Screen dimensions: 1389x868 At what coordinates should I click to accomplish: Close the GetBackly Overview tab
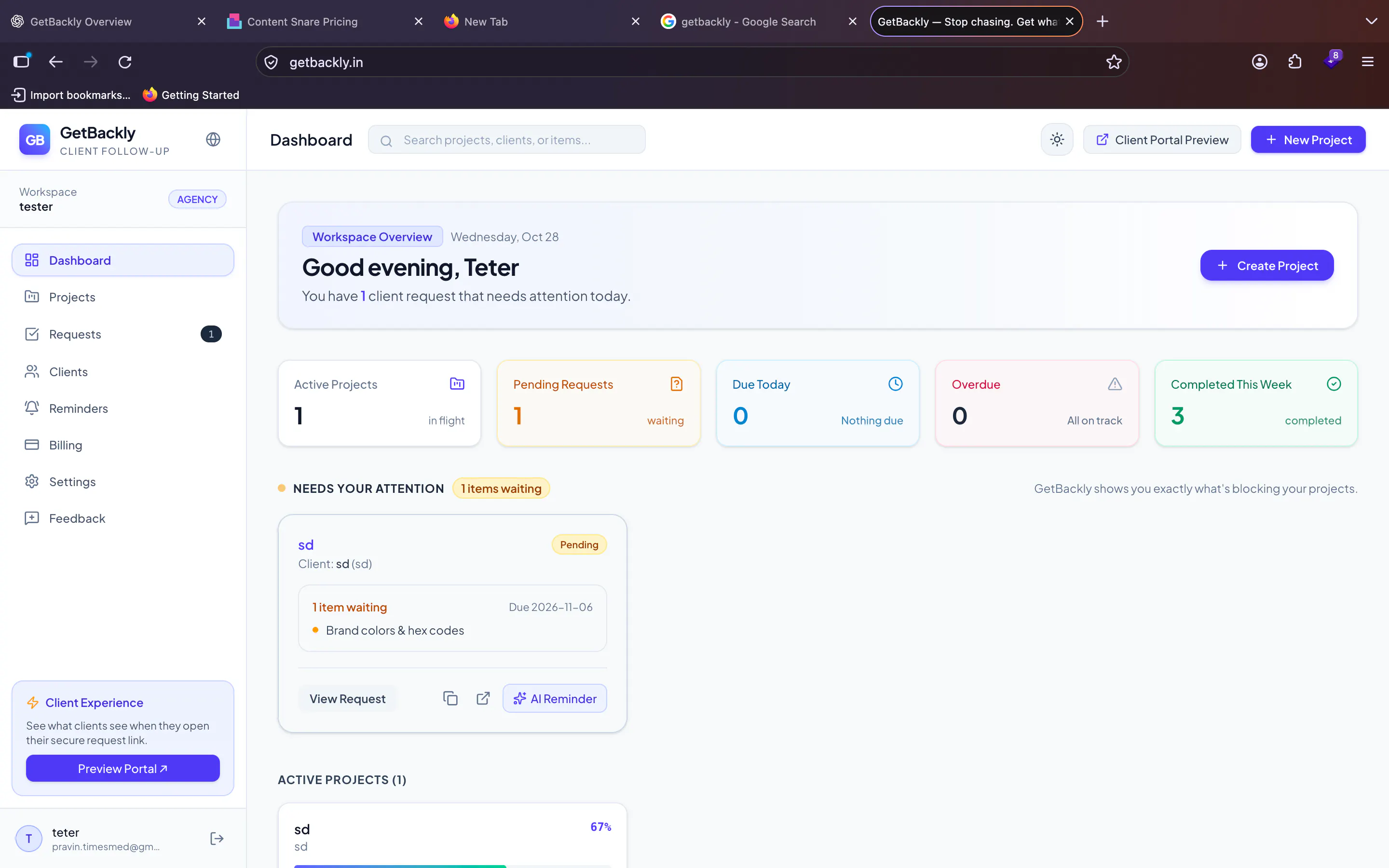click(x=202, y=22)
